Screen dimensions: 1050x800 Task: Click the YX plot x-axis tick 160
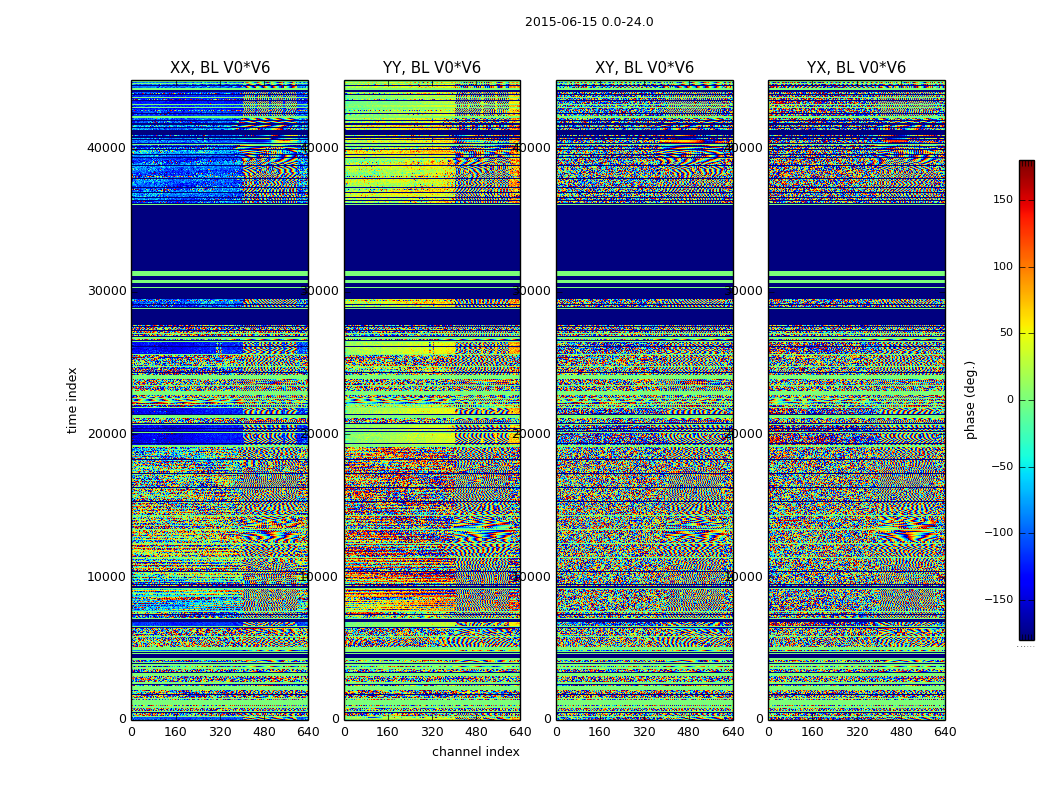click(x=812, y=732)
